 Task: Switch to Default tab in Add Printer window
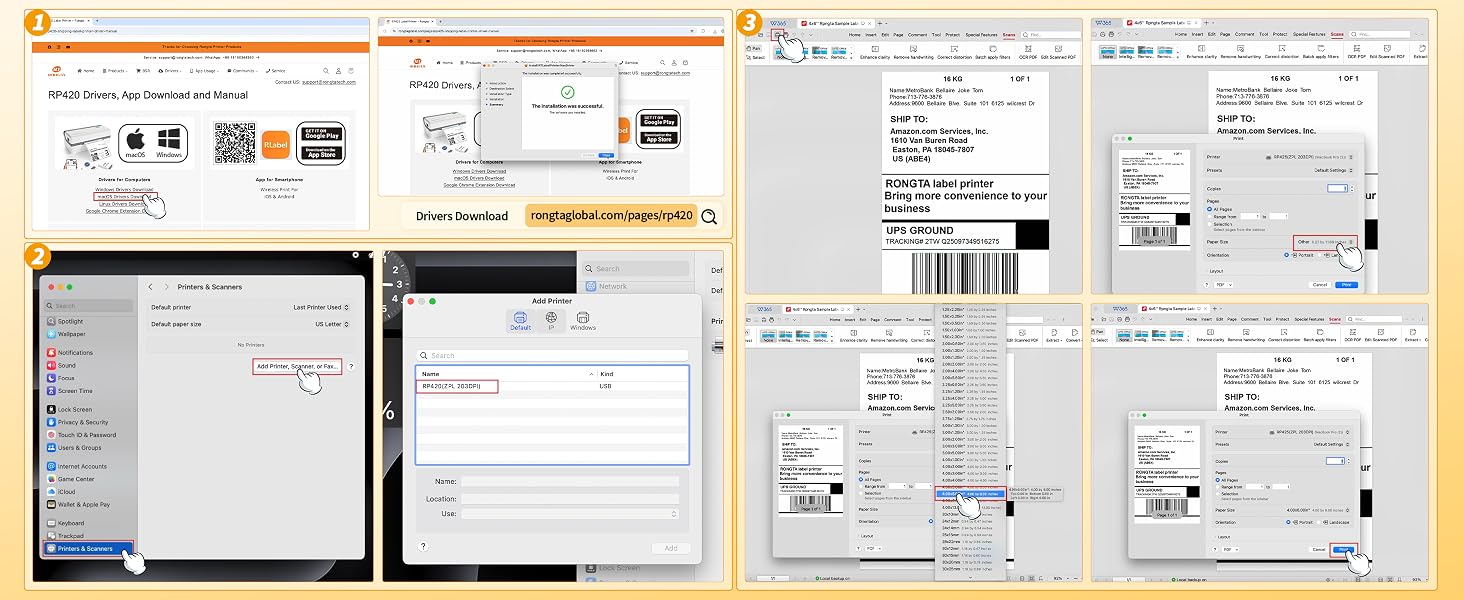pyautogui.click(x=521, y=321)
